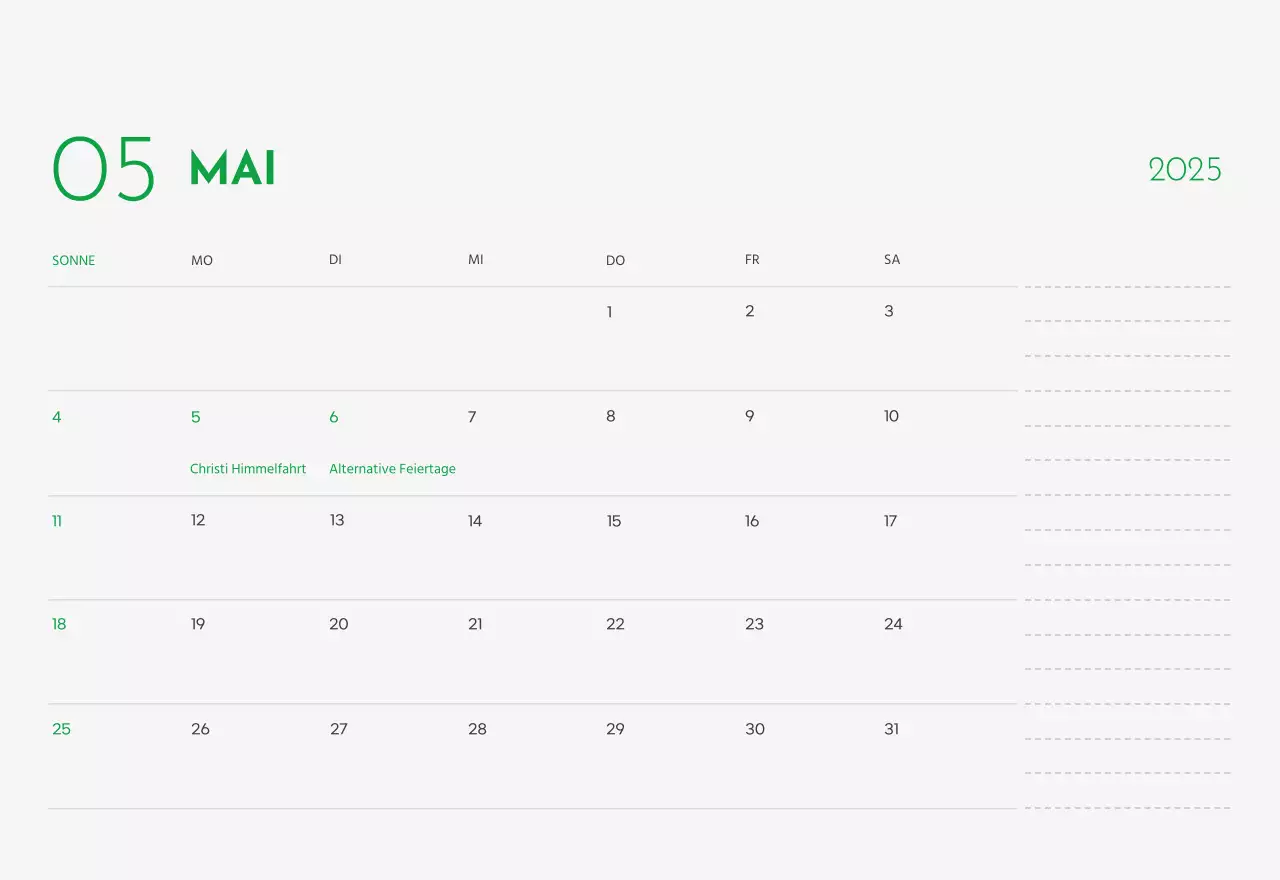This screenshot has width=1280, height=880.
Task: Click date 31 in the calendar
Action: 891,729
